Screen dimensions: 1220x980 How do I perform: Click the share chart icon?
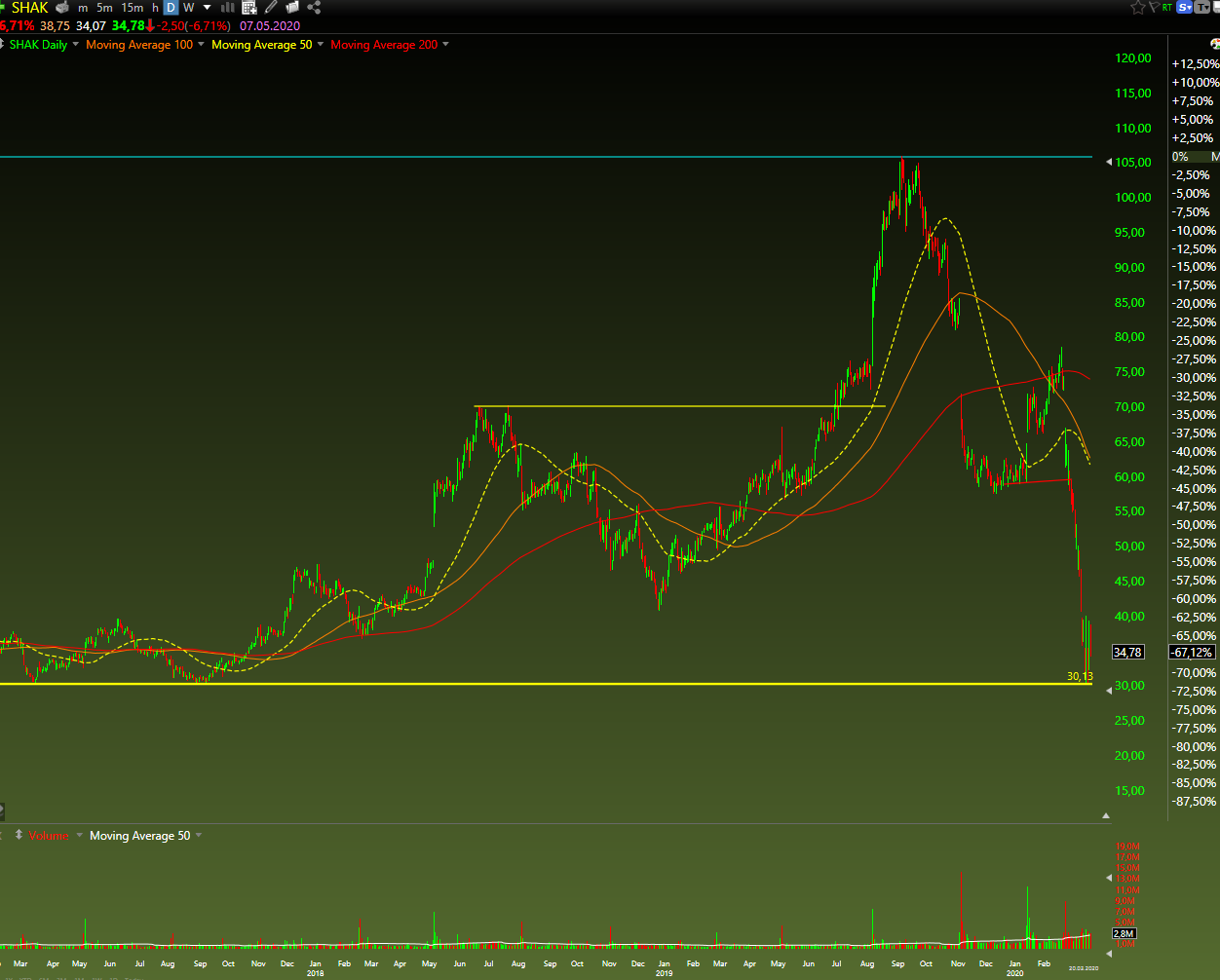pos(313,8)
